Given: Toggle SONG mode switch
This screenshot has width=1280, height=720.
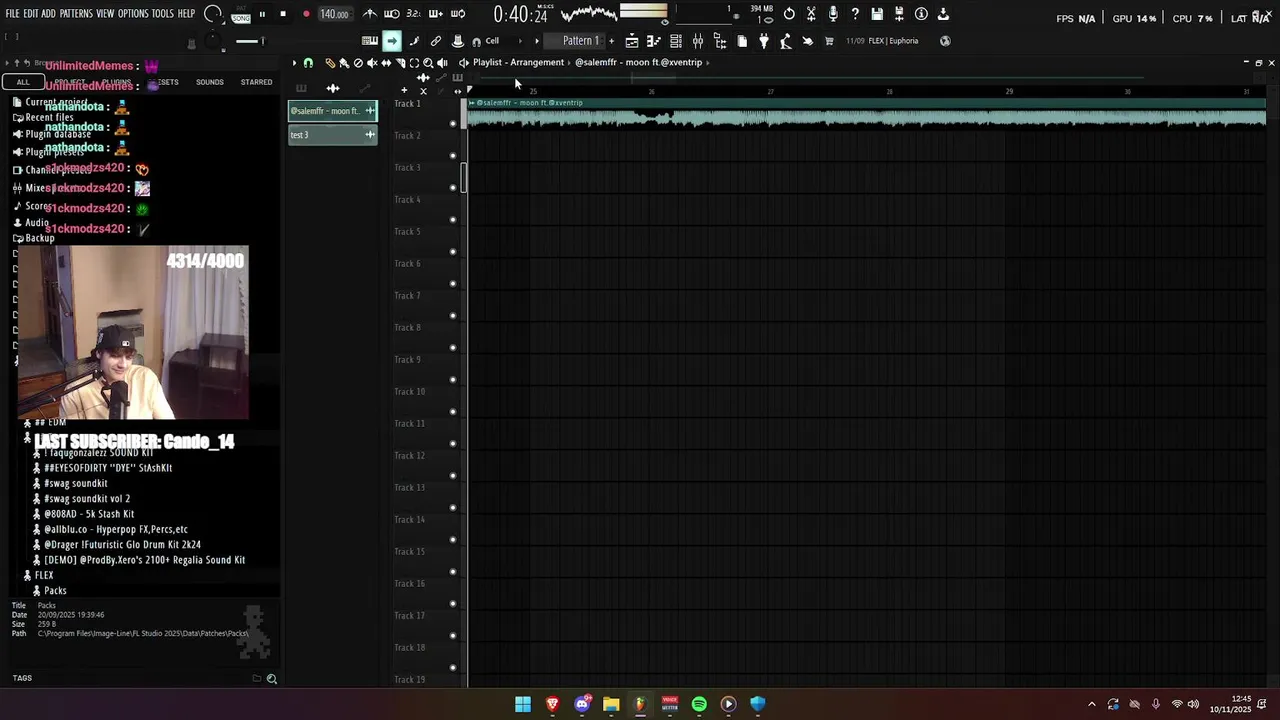Looking at the screenshot, I should coord(241,19).
